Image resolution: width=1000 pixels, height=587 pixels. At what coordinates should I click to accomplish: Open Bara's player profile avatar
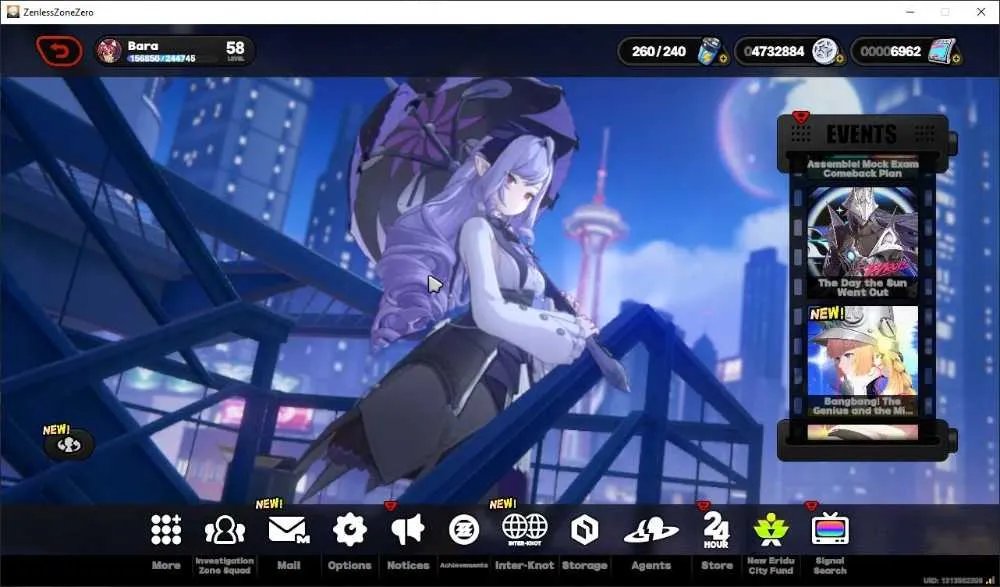109,51
